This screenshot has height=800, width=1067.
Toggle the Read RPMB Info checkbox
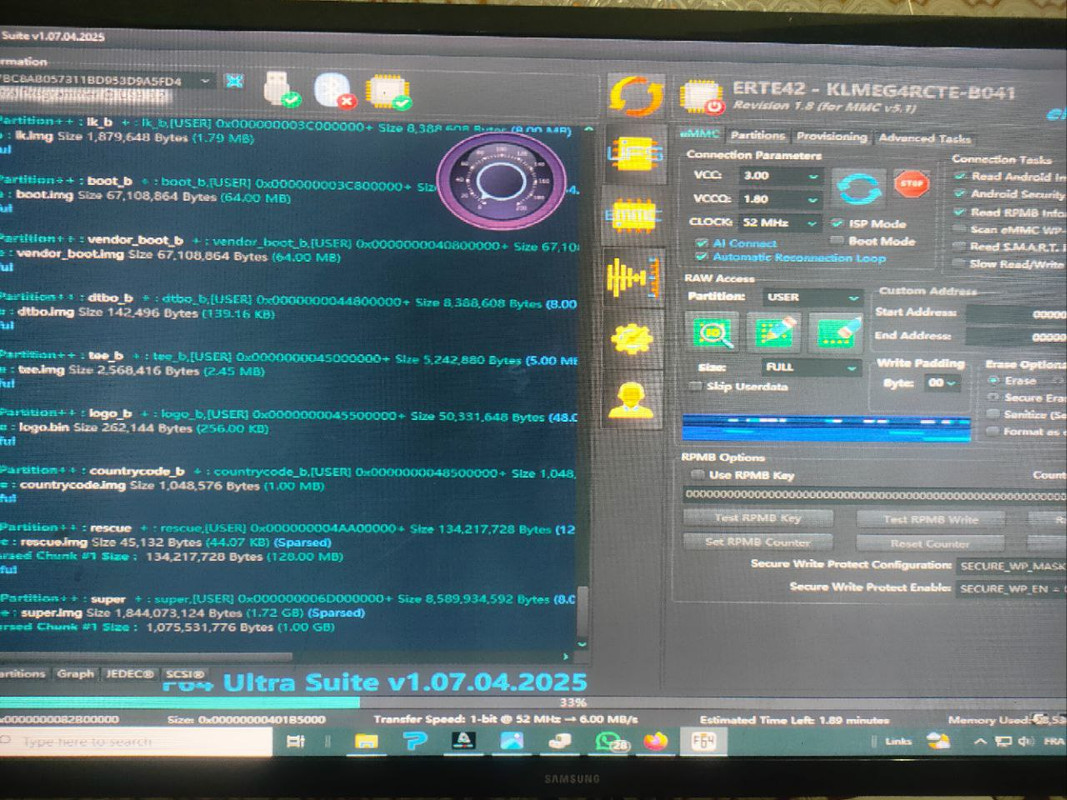pyautogui.click(x=959, y=212)
